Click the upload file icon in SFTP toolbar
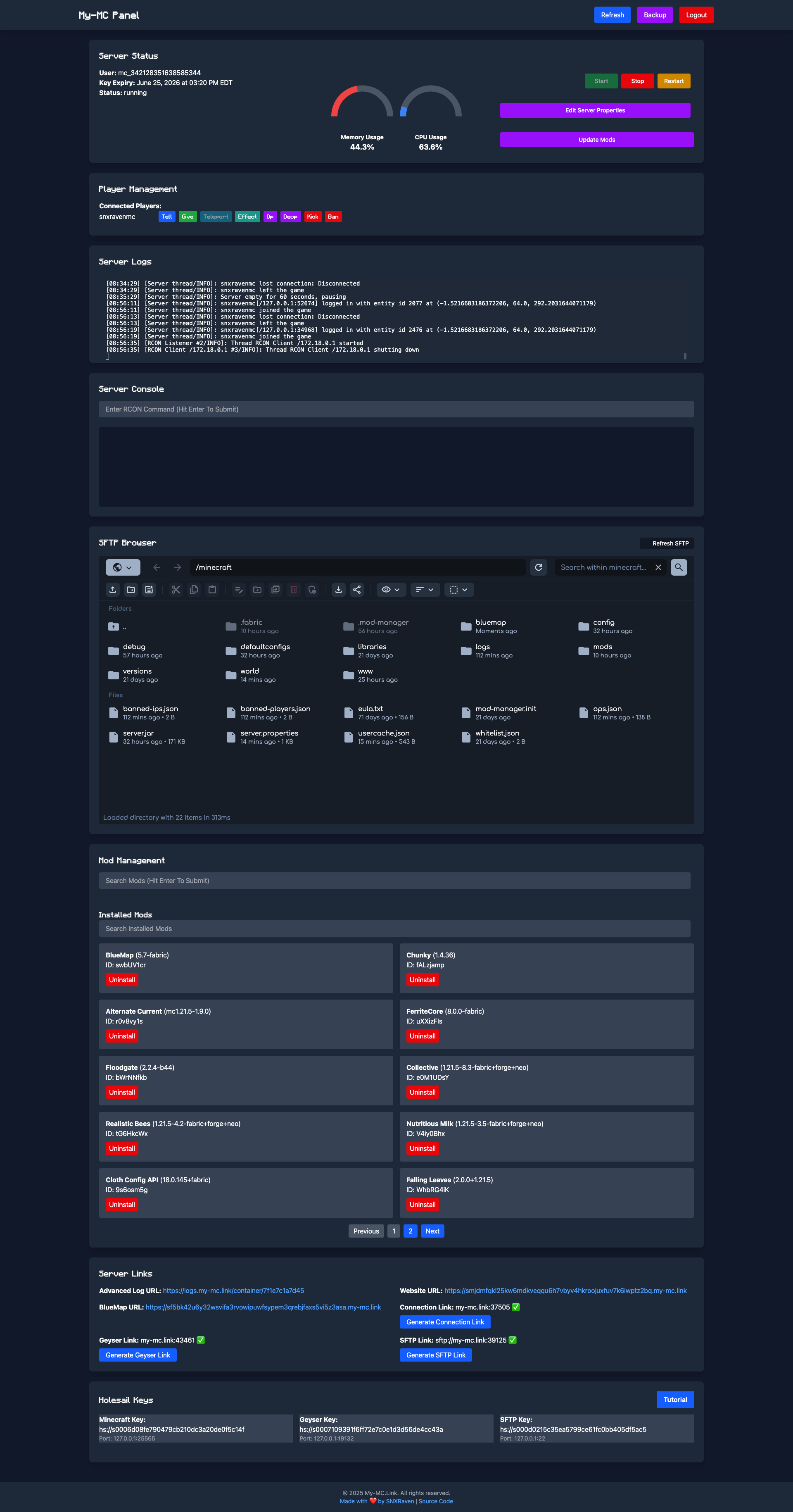793x1512 pixels. click(113, 589)
